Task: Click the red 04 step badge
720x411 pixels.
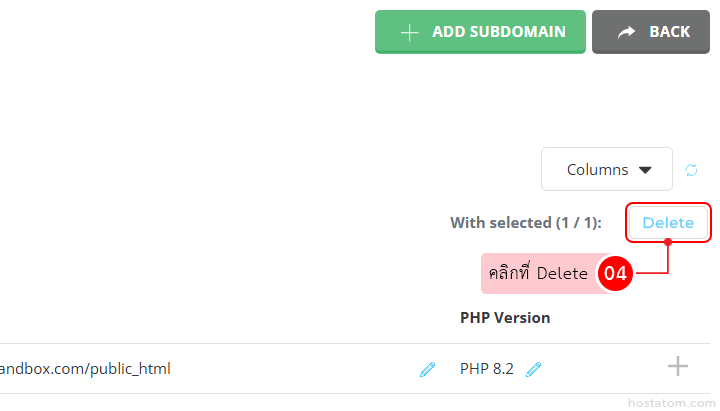Action: (617, 273)
